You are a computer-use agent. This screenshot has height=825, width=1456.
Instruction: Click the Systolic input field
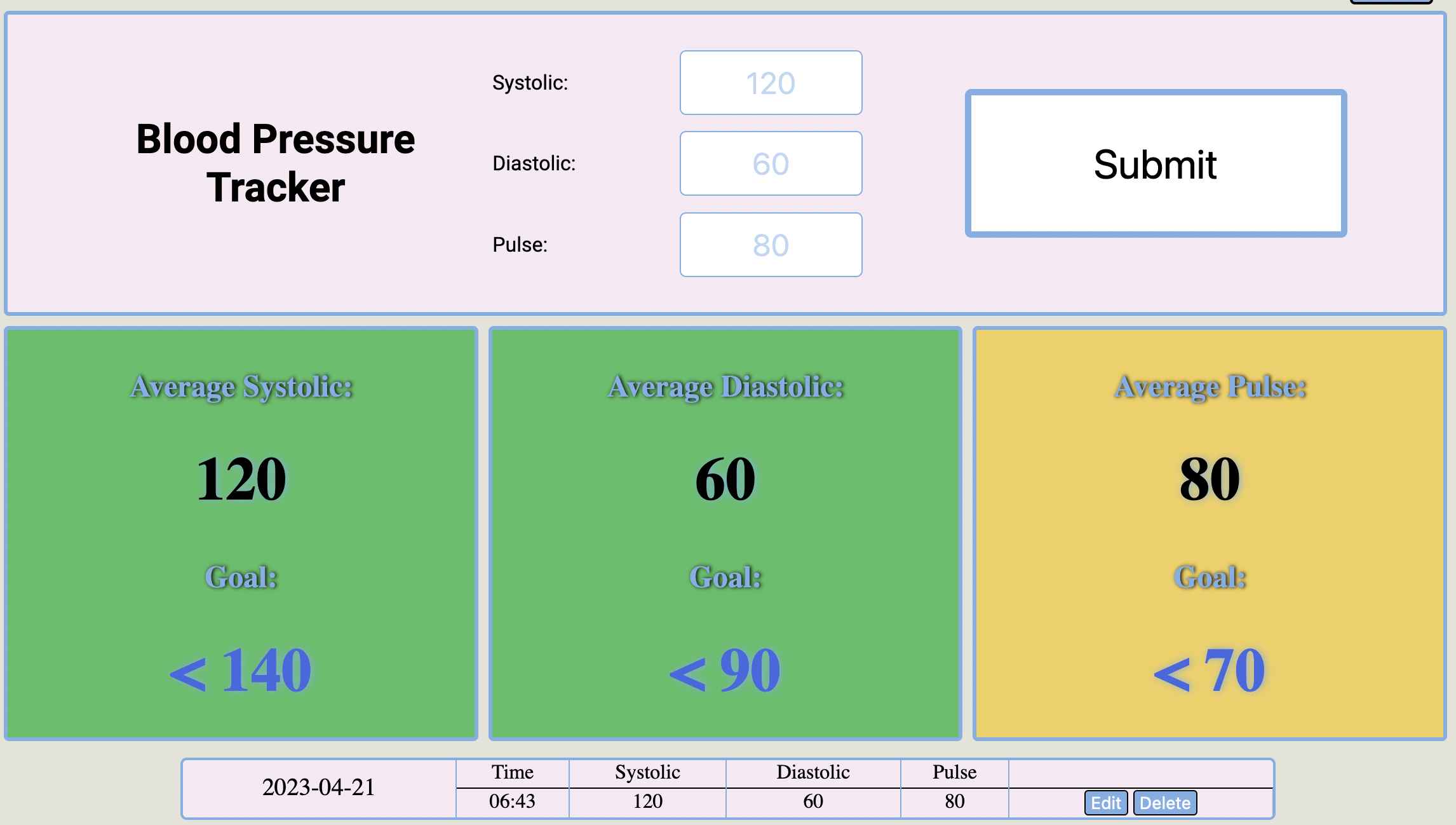771,83
